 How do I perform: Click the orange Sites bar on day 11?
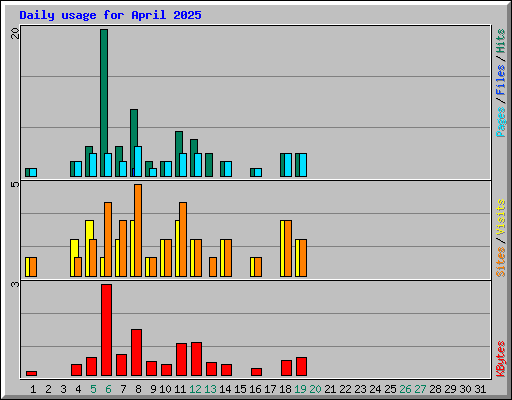click(183, 239)
